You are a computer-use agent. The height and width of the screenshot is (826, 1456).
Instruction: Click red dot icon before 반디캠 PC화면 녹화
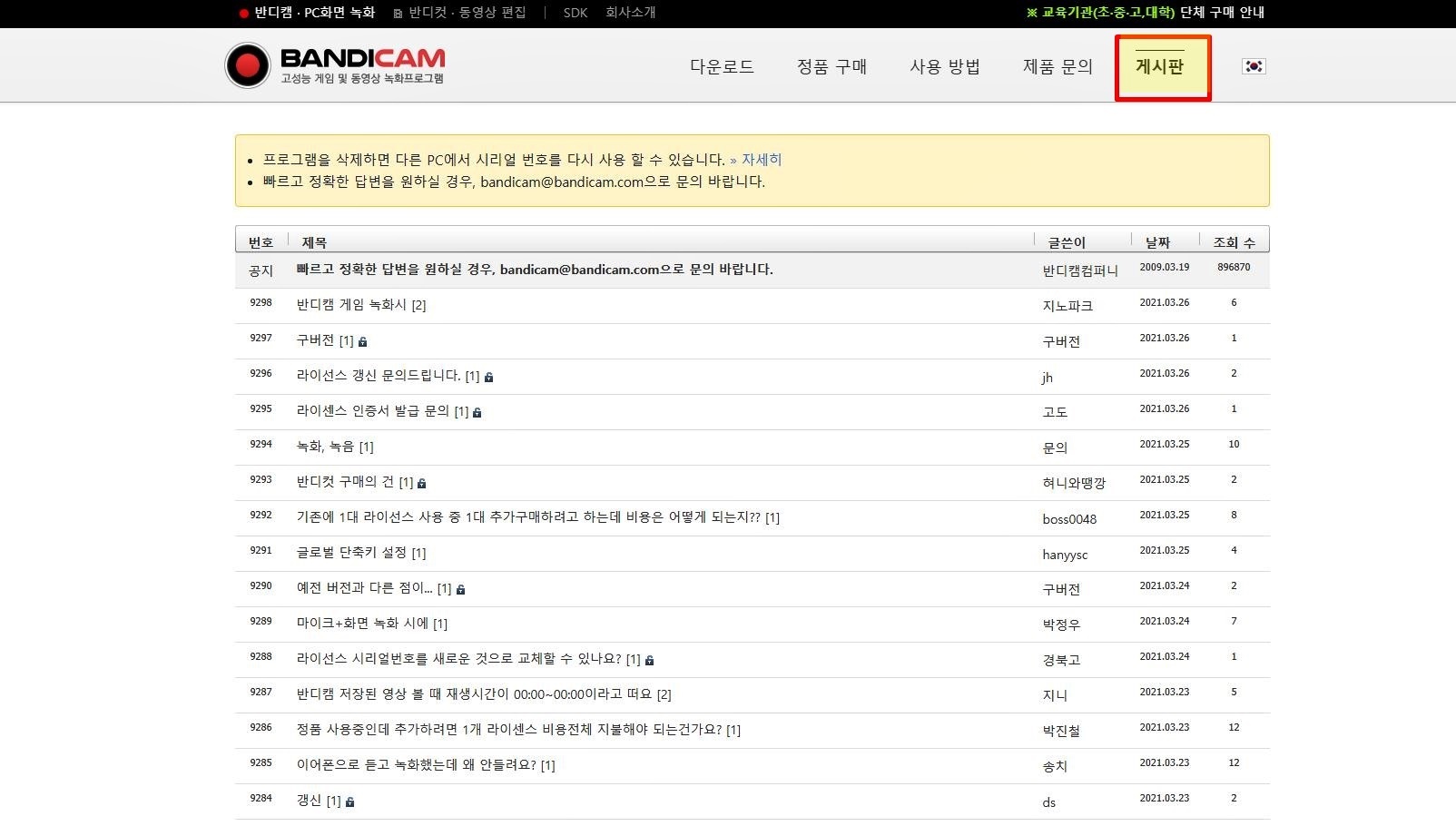tap(243, 14)
